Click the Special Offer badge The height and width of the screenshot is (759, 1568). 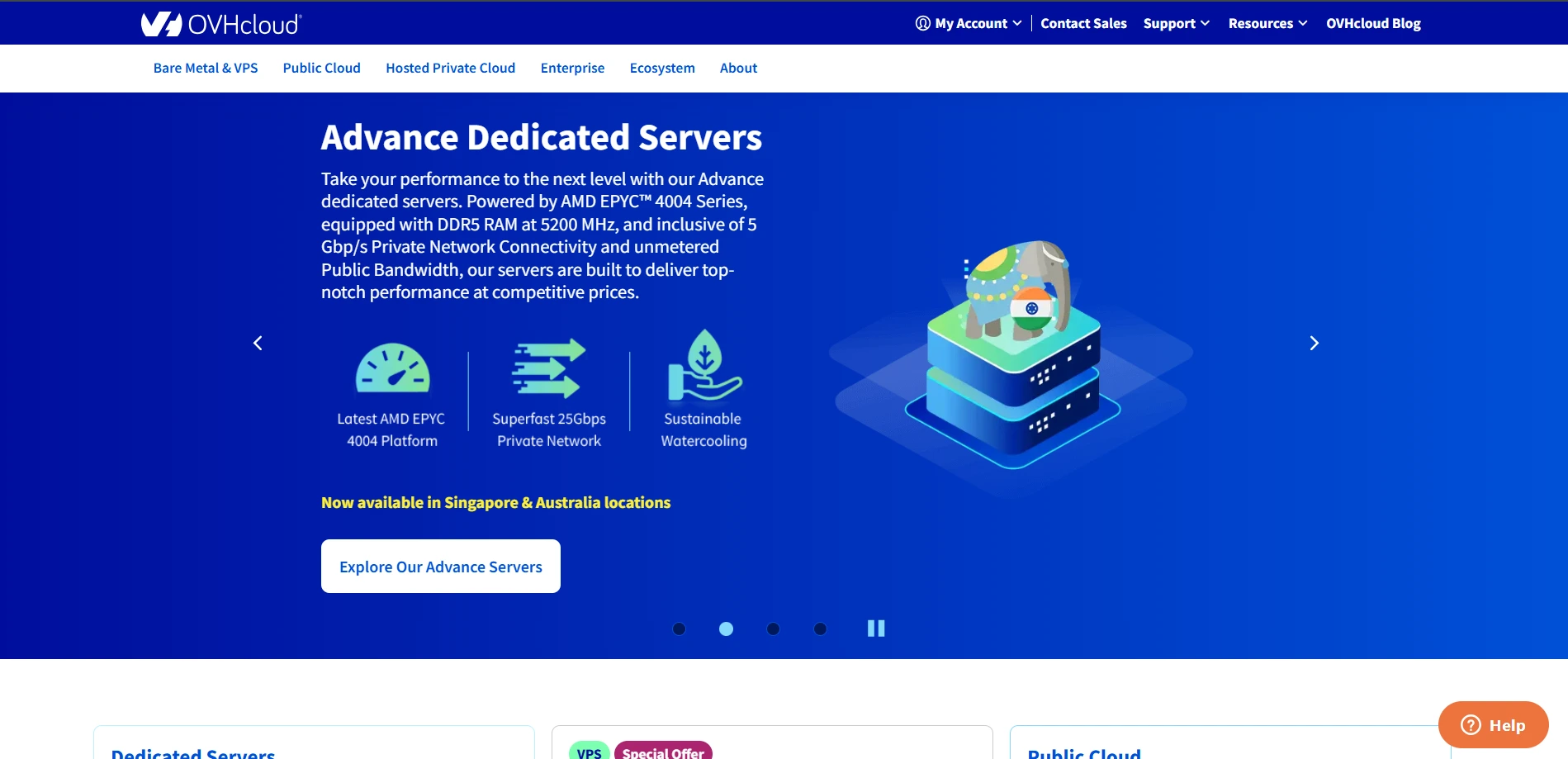[x=663, y=752]
